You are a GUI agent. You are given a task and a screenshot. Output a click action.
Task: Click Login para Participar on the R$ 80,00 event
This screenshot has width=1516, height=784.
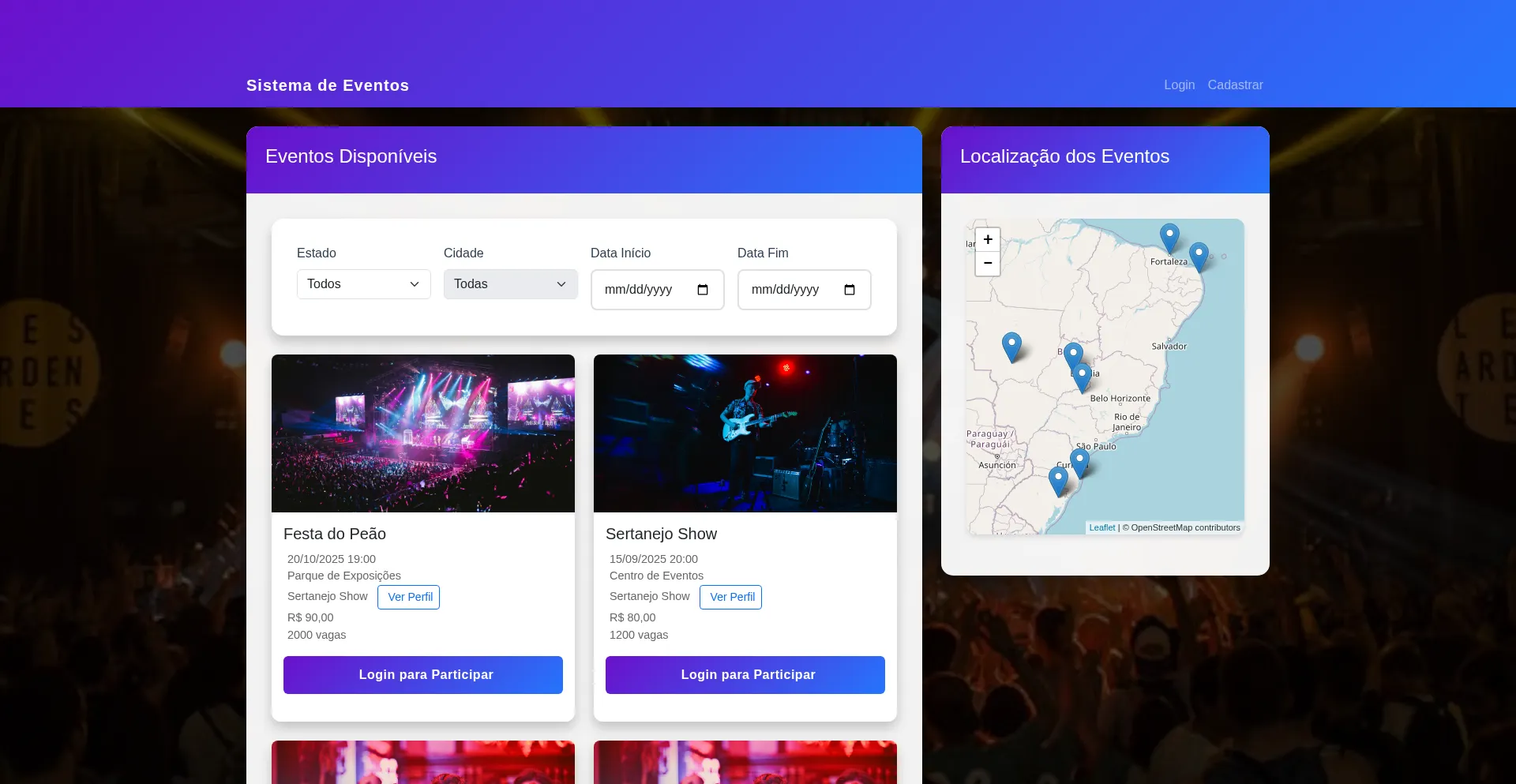(x=745, y=675)
